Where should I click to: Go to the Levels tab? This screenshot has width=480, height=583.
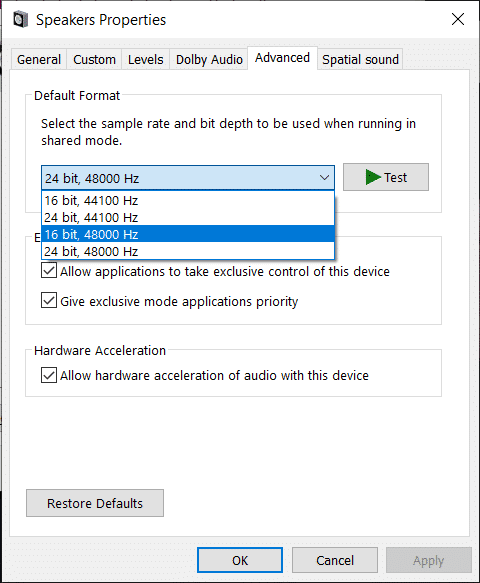(146, 59)
